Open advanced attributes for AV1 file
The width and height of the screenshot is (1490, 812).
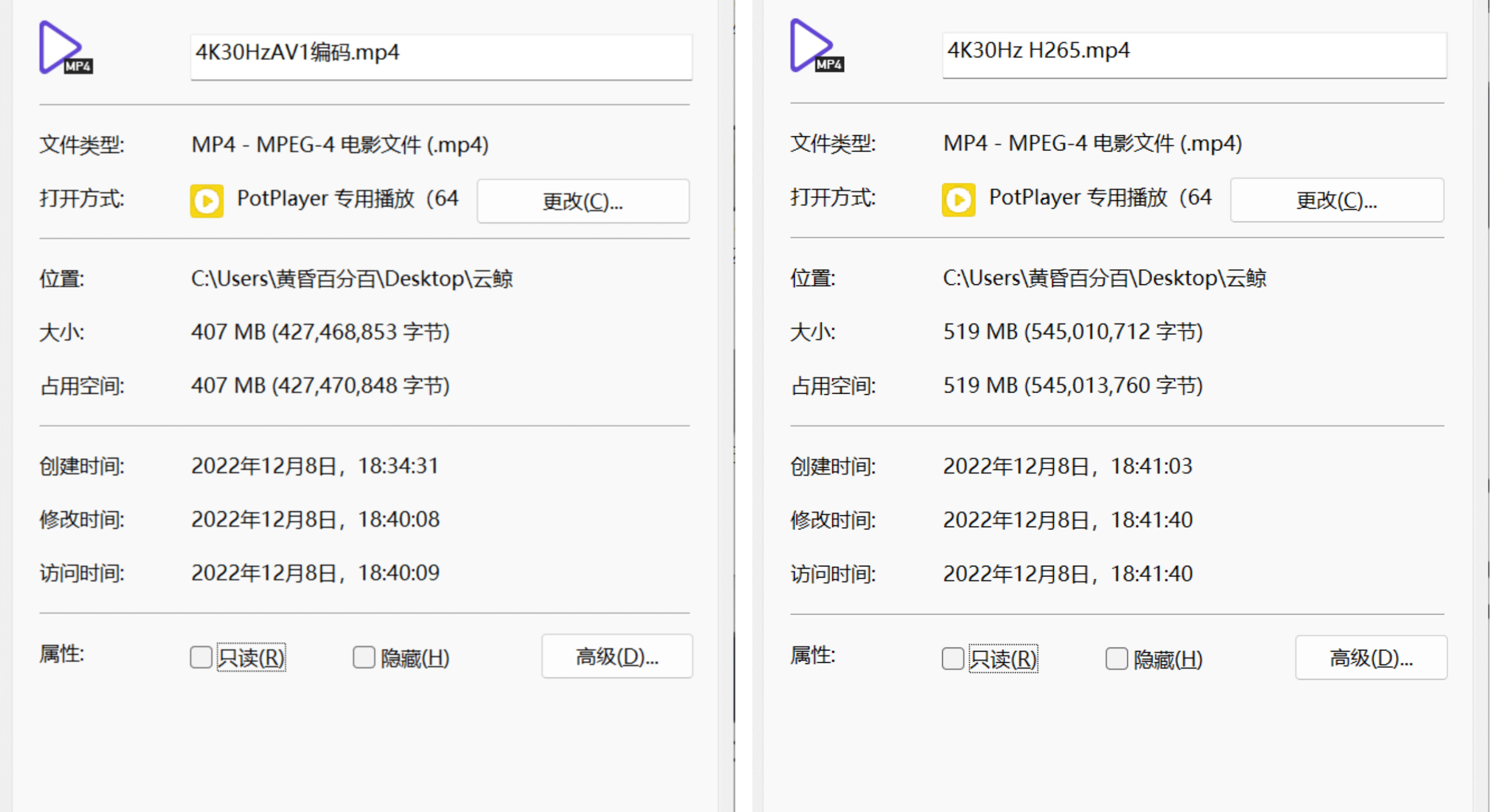tap(617, 656)
